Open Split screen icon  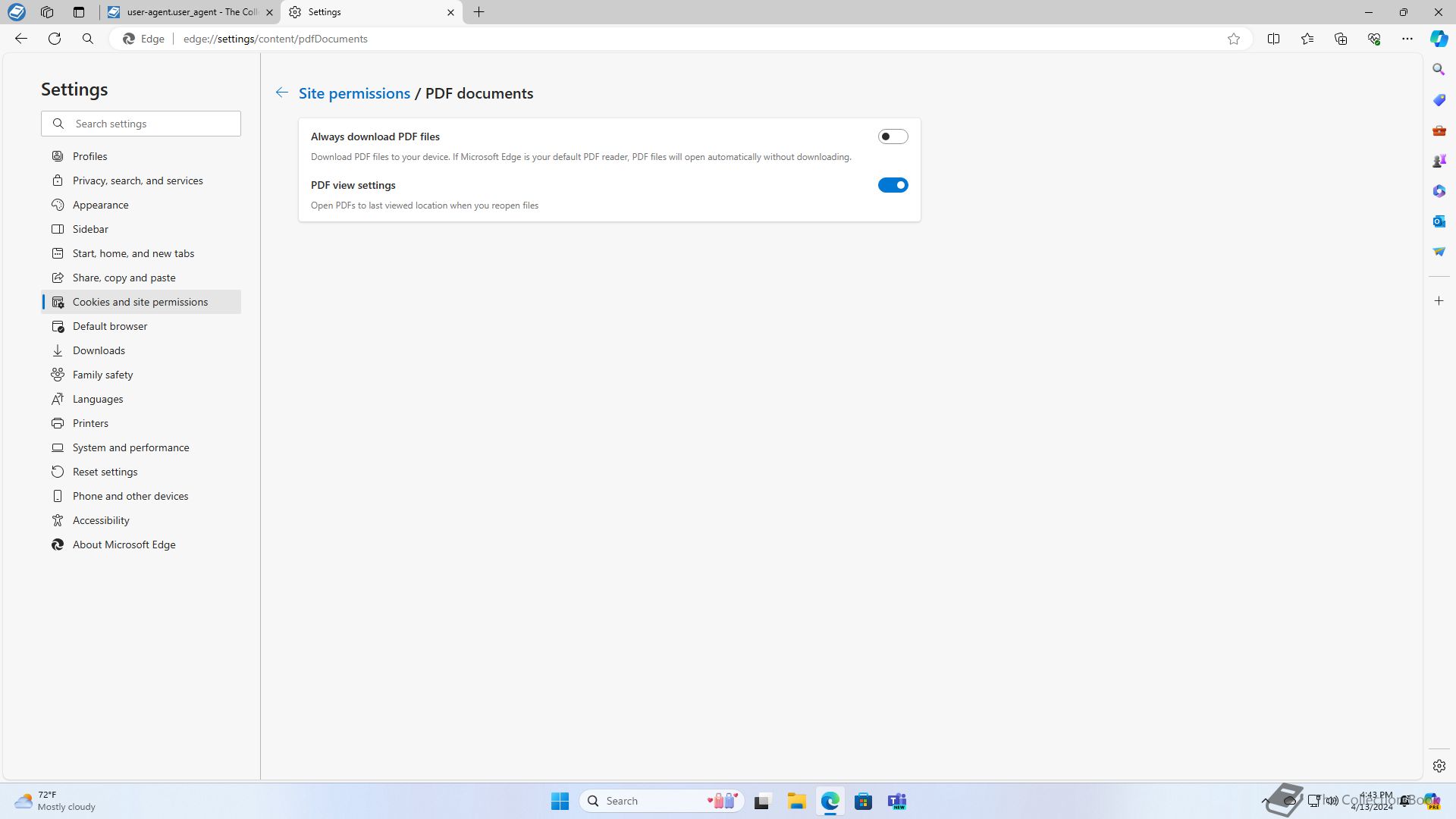tap(1273, 39)
